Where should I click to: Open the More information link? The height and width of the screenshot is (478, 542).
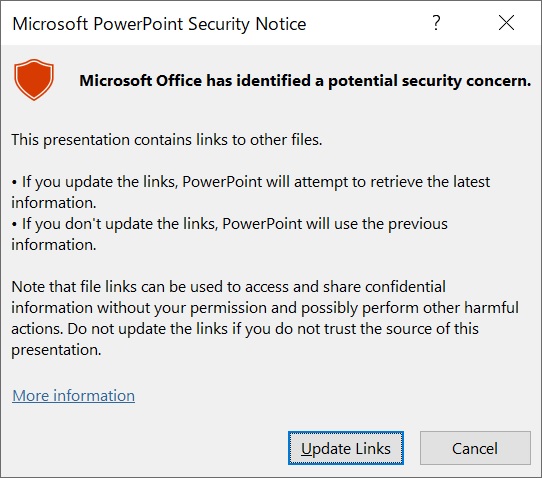pyautogui.click(x=73, y=395)
